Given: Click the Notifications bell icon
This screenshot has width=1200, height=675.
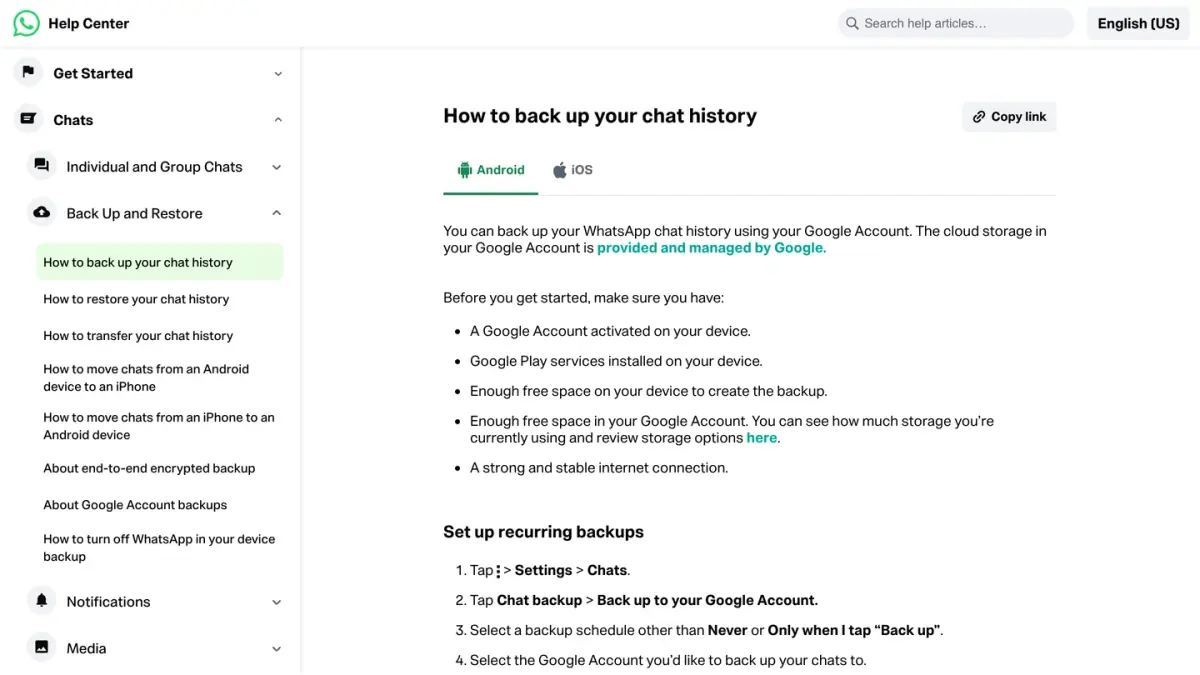Looking at the screenshot, I should coord(41,601).
